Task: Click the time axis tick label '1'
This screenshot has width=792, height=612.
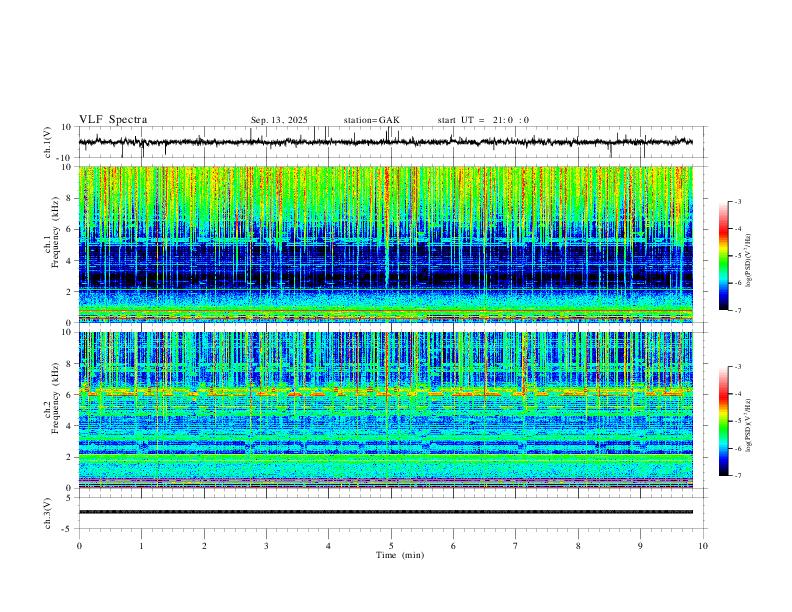Action: (141, 546)
